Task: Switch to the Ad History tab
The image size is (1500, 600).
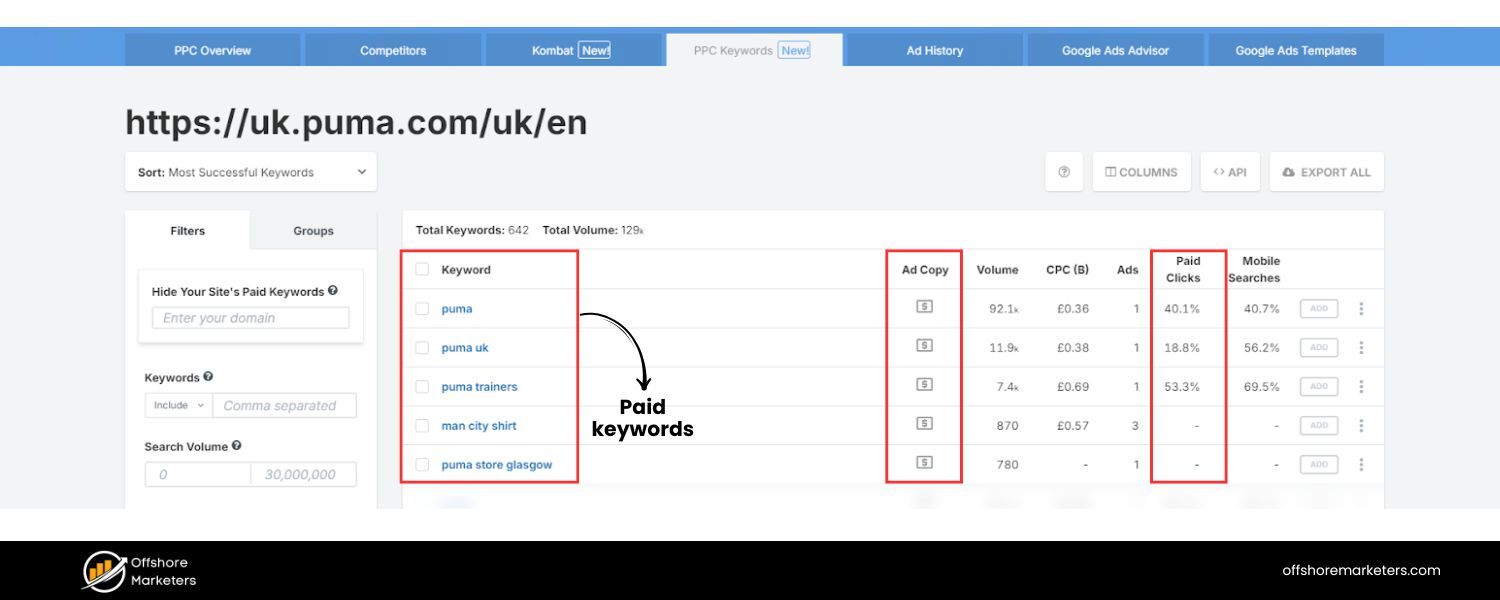Action: [933, 49]
